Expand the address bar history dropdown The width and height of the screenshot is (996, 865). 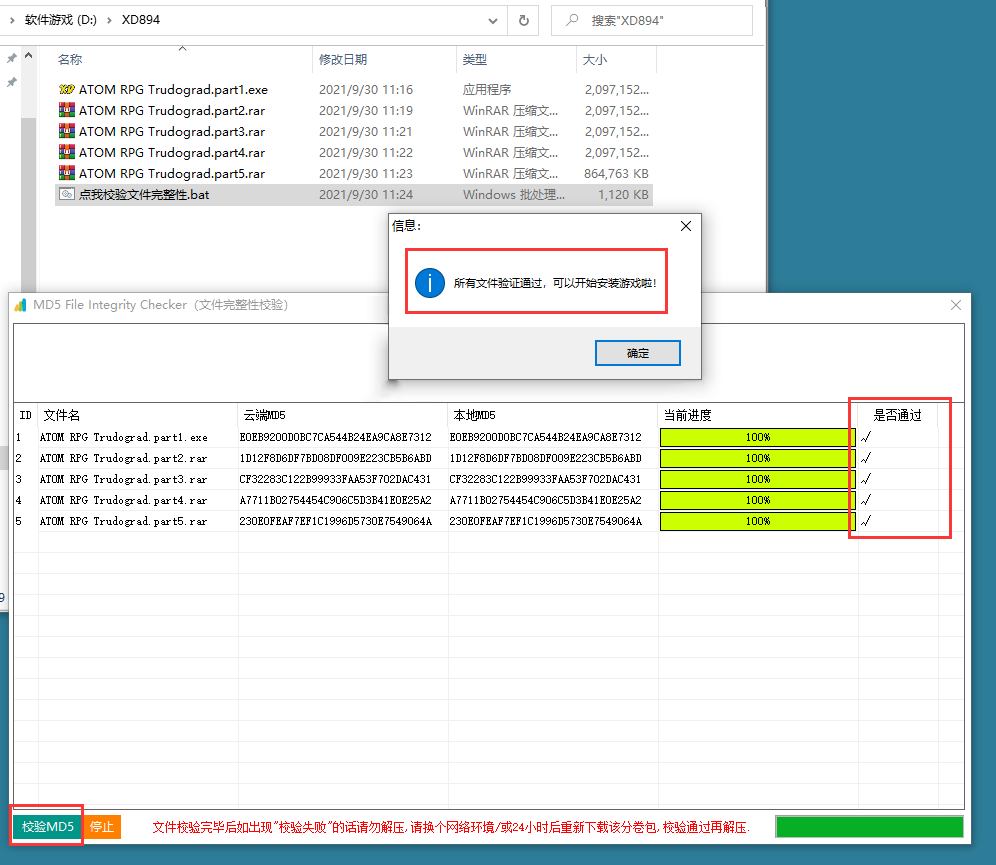pyautogui.click(x=493, y=20)
